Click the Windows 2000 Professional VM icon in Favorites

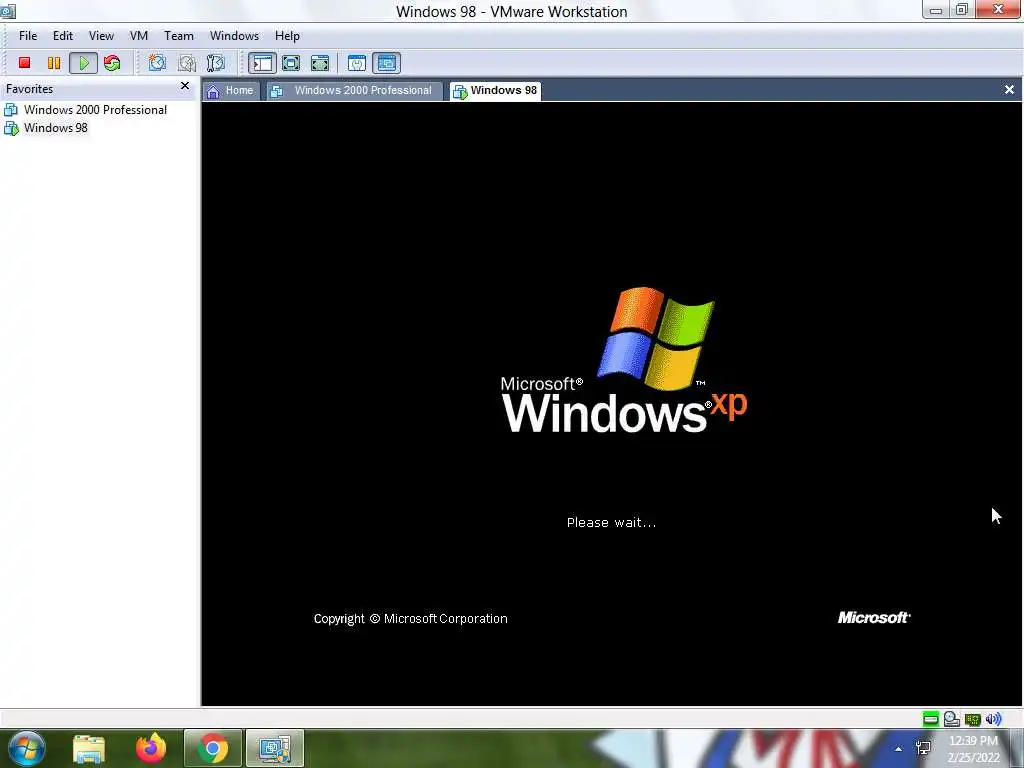point(11,110)
